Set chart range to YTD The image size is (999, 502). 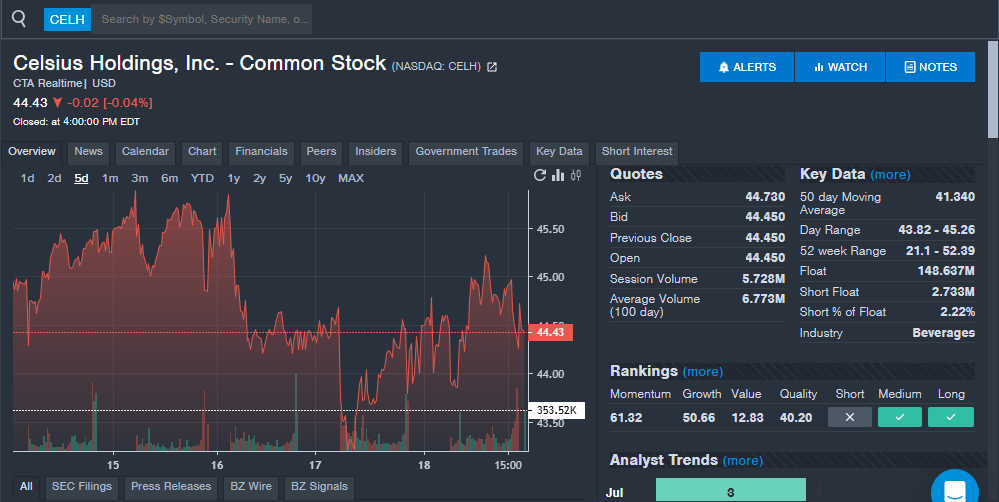tap(202, 178)
